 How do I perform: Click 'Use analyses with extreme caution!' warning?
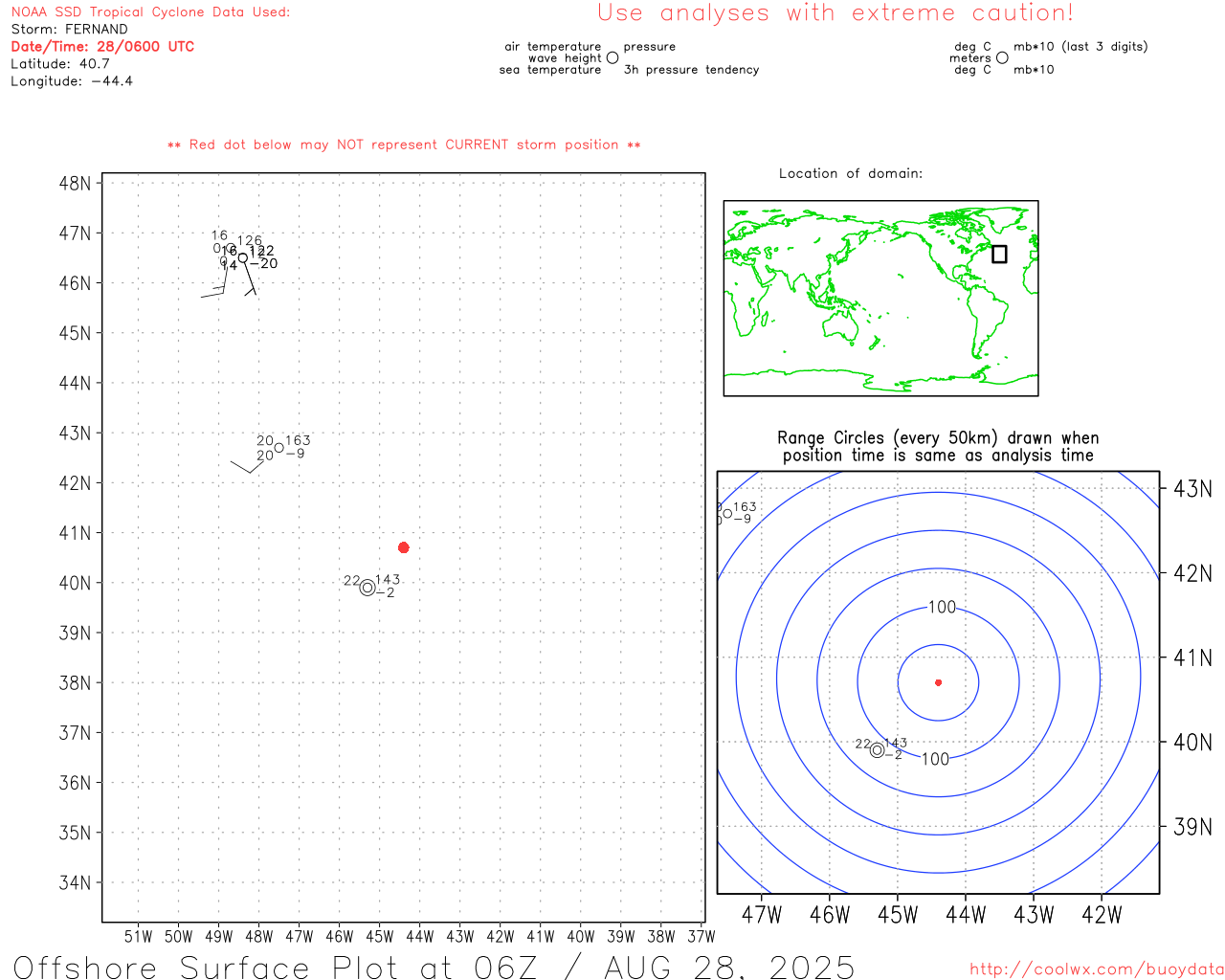coord(835,12)
